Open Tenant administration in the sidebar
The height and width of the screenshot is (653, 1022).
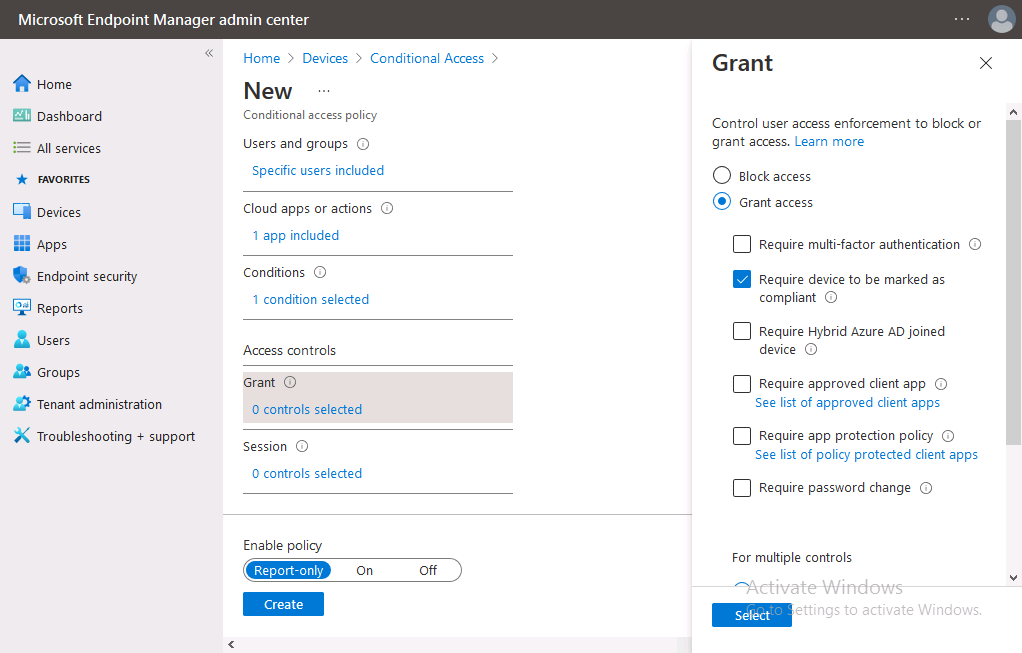point(99,404)
